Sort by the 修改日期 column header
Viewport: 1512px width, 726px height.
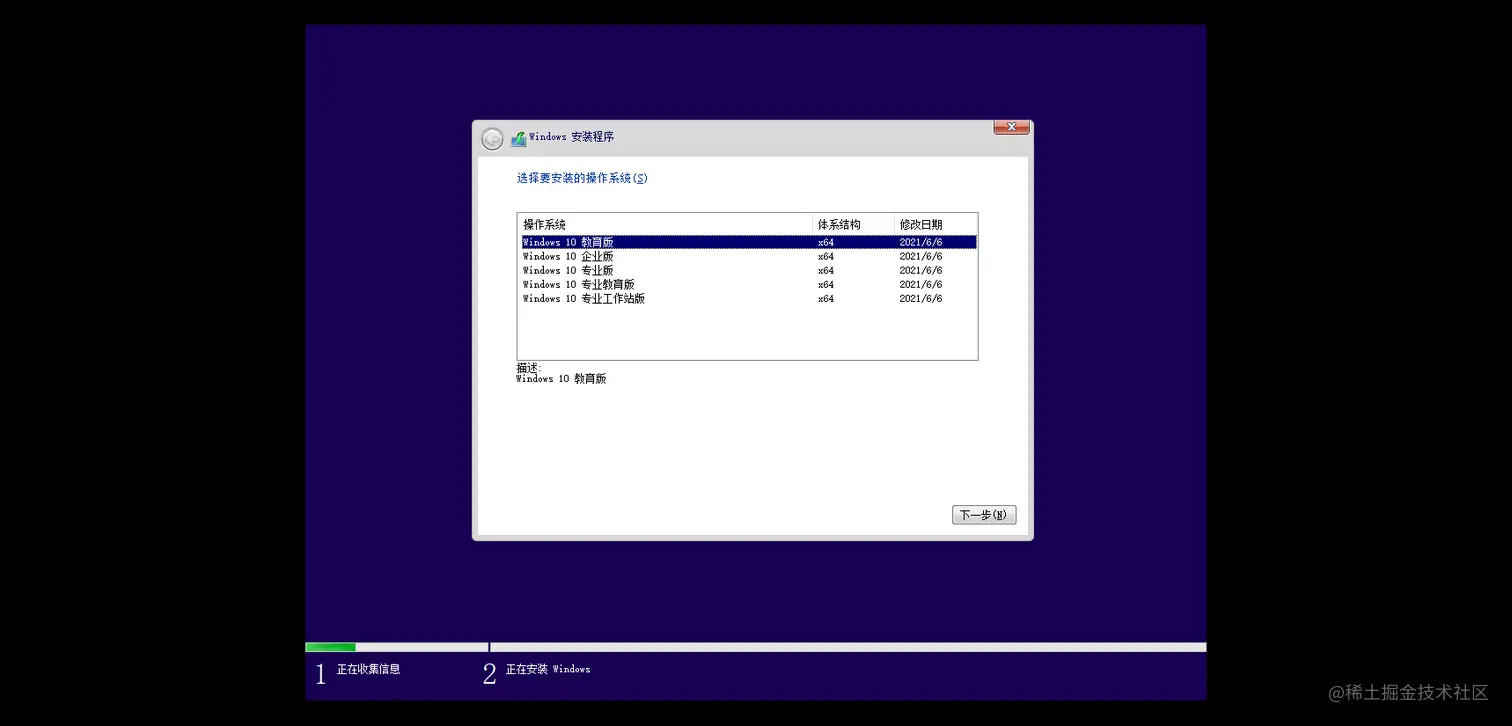[x=919, y=224]
